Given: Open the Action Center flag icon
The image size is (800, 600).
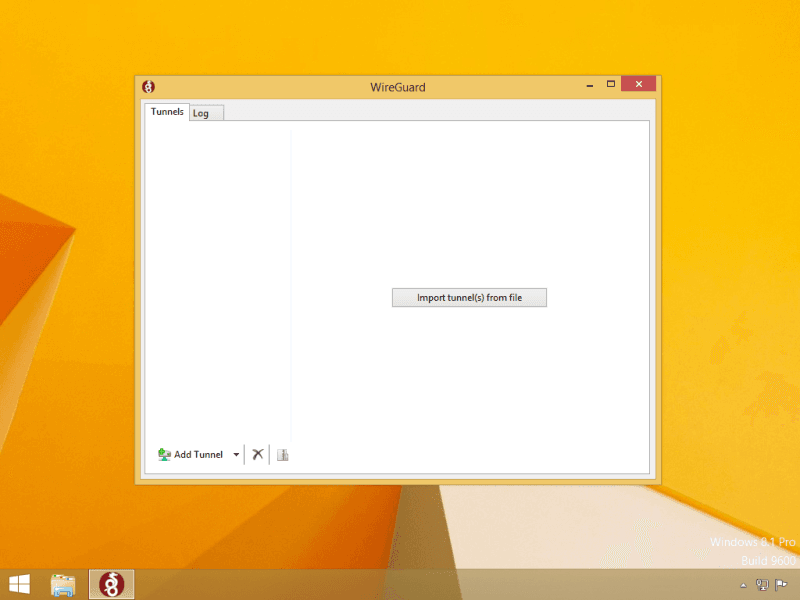Looking at the screenshot, I should pyautogui.click(x=781, y=585).
